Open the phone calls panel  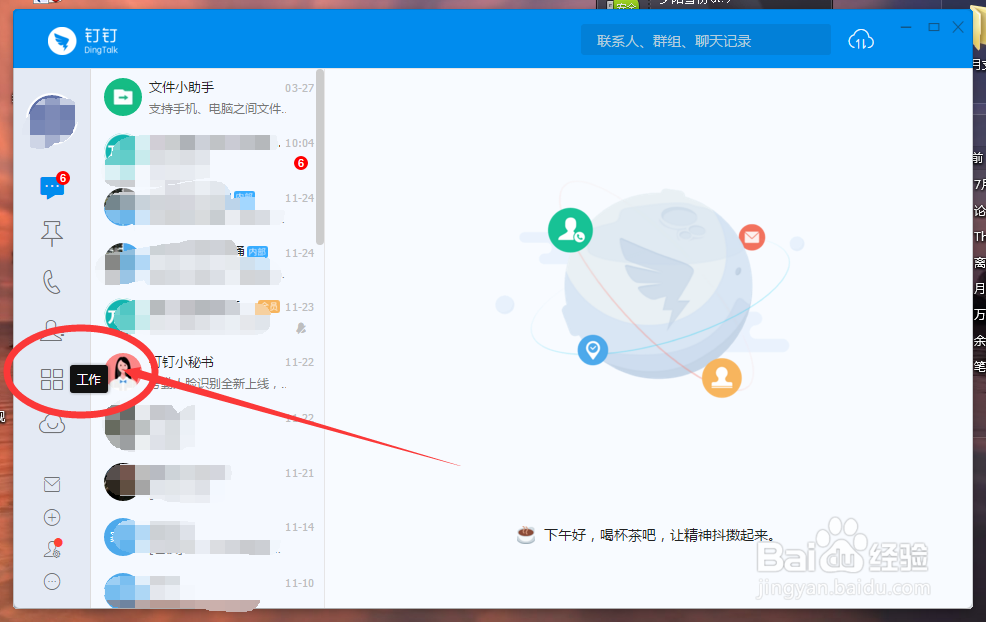[51, 280]
